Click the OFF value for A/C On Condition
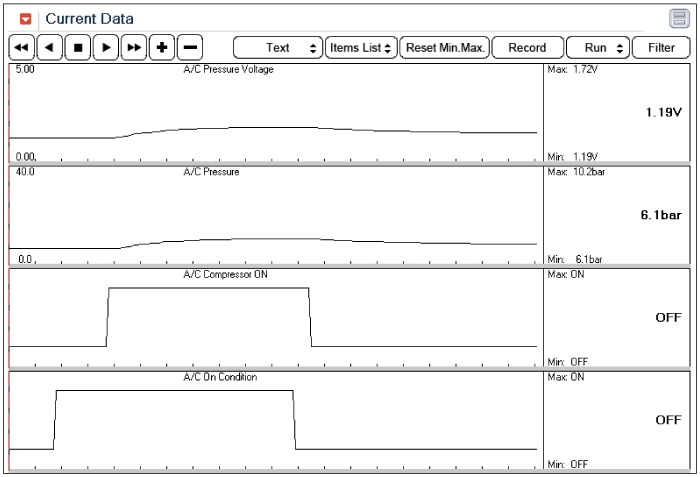 coord(668,420)
